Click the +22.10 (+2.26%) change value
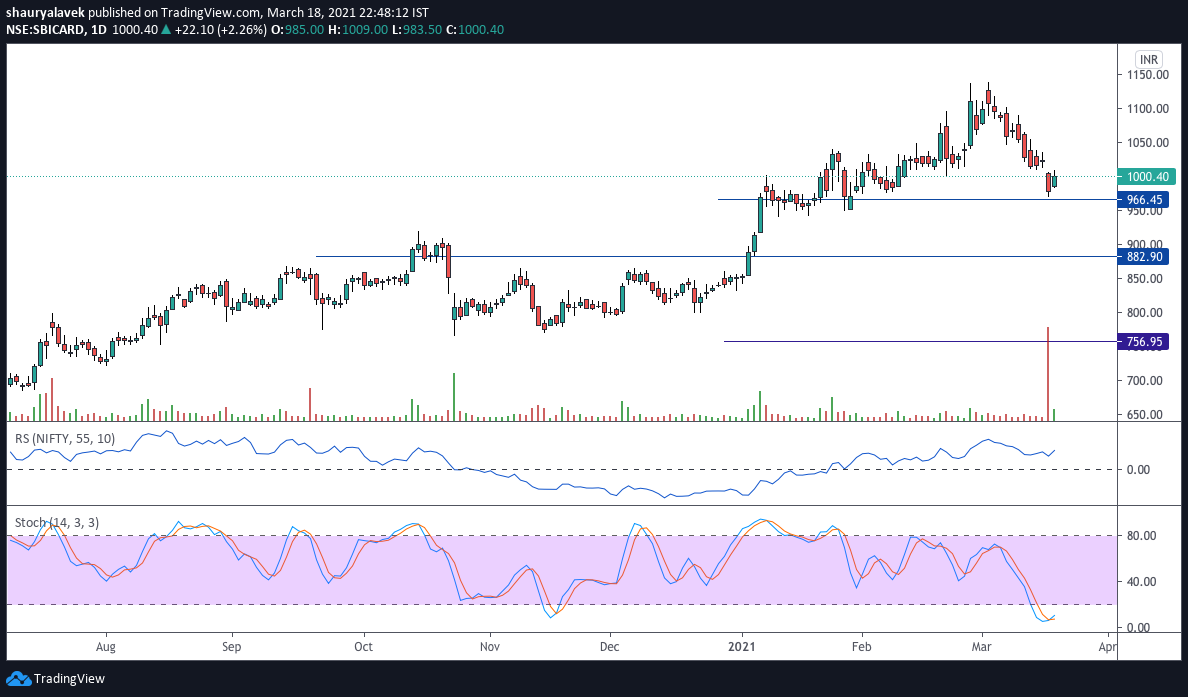Image resolution: width=1188 pixels, height=697 pixels. 220,30
